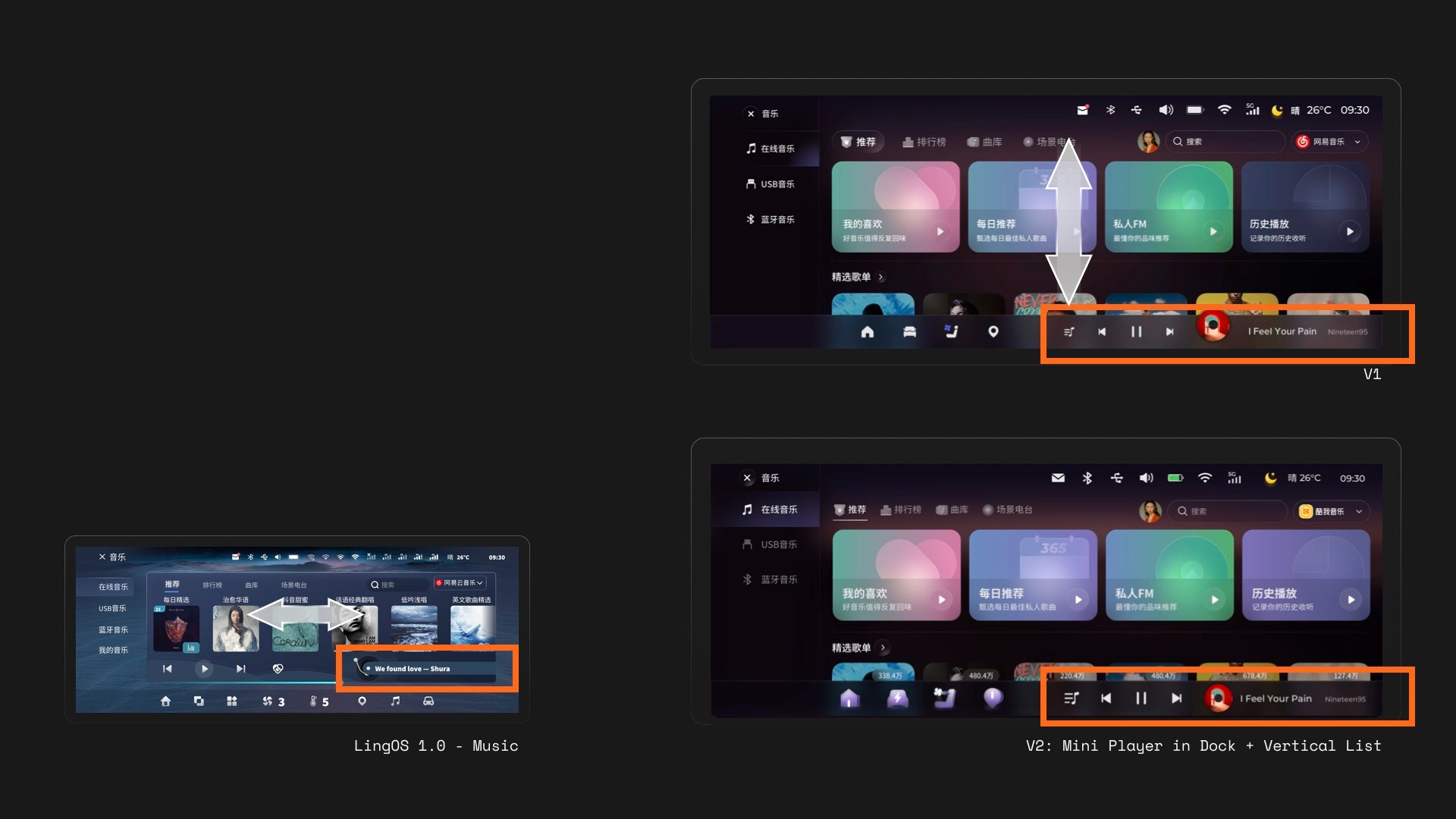Screen dimensions: 1456x819
Task: Open purple home icon in V2 dock
Action: coord(850,698)
